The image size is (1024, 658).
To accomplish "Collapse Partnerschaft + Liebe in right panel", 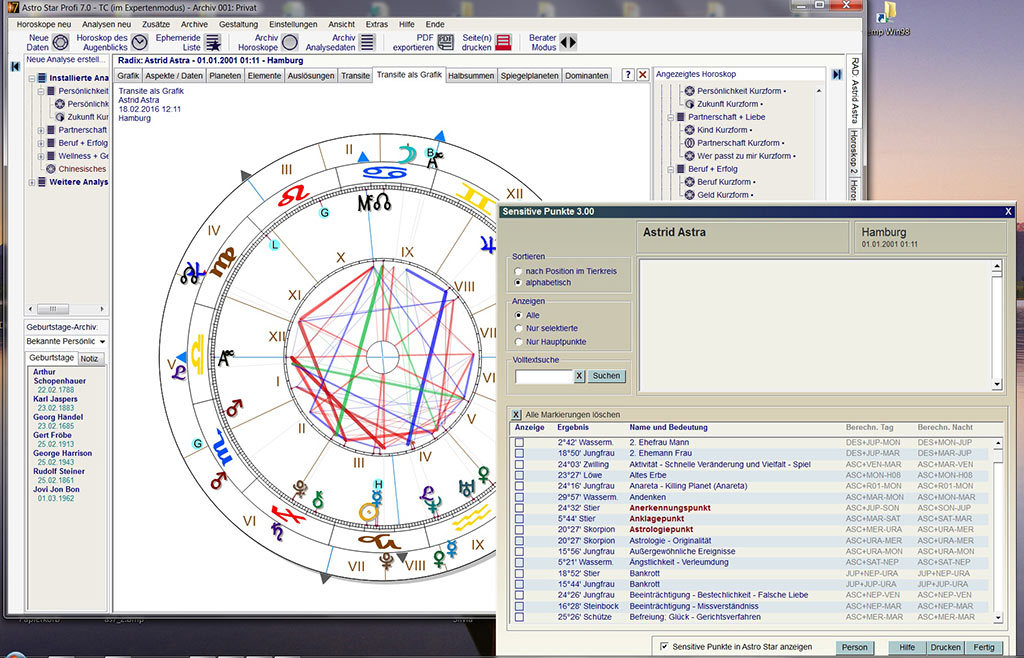I will [x=670, y=117].
